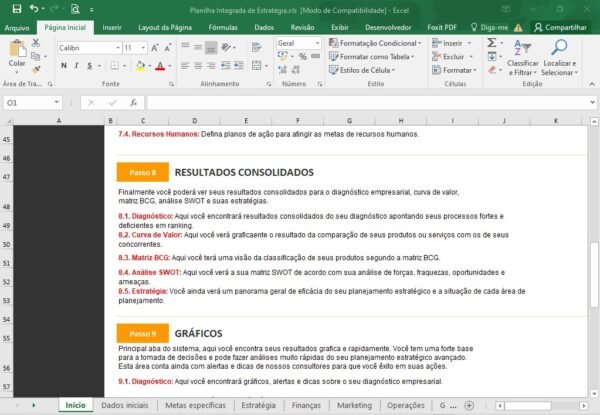The width and height of the screenshot is (600, 415).
Task: Open Formatar cells menu
Action: tap(454, 70)
